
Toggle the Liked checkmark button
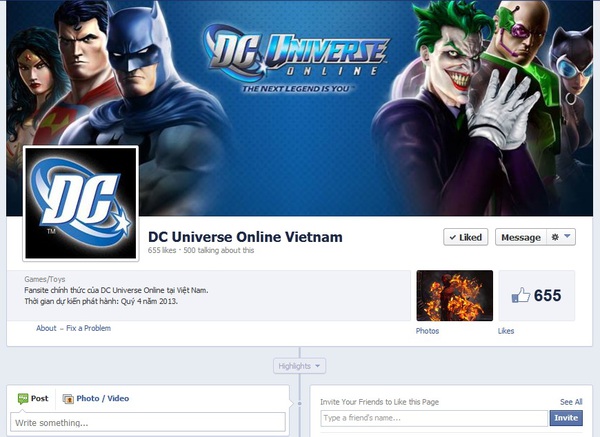click(466, 237)
